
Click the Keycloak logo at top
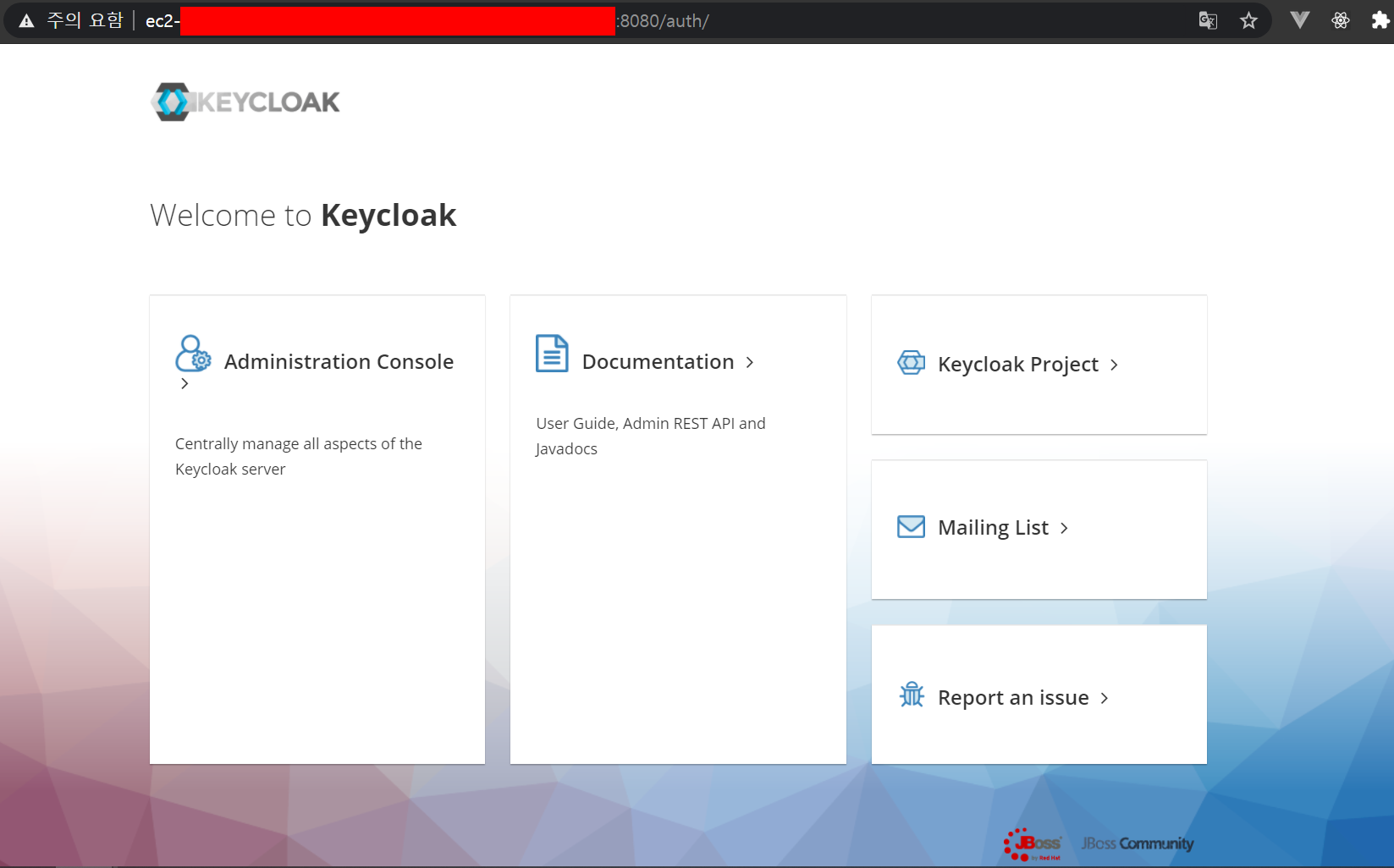245,102
